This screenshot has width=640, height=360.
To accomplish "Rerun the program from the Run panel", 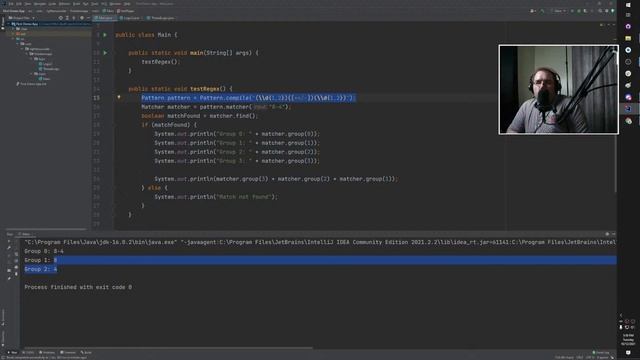I will [x=9, y=242].
